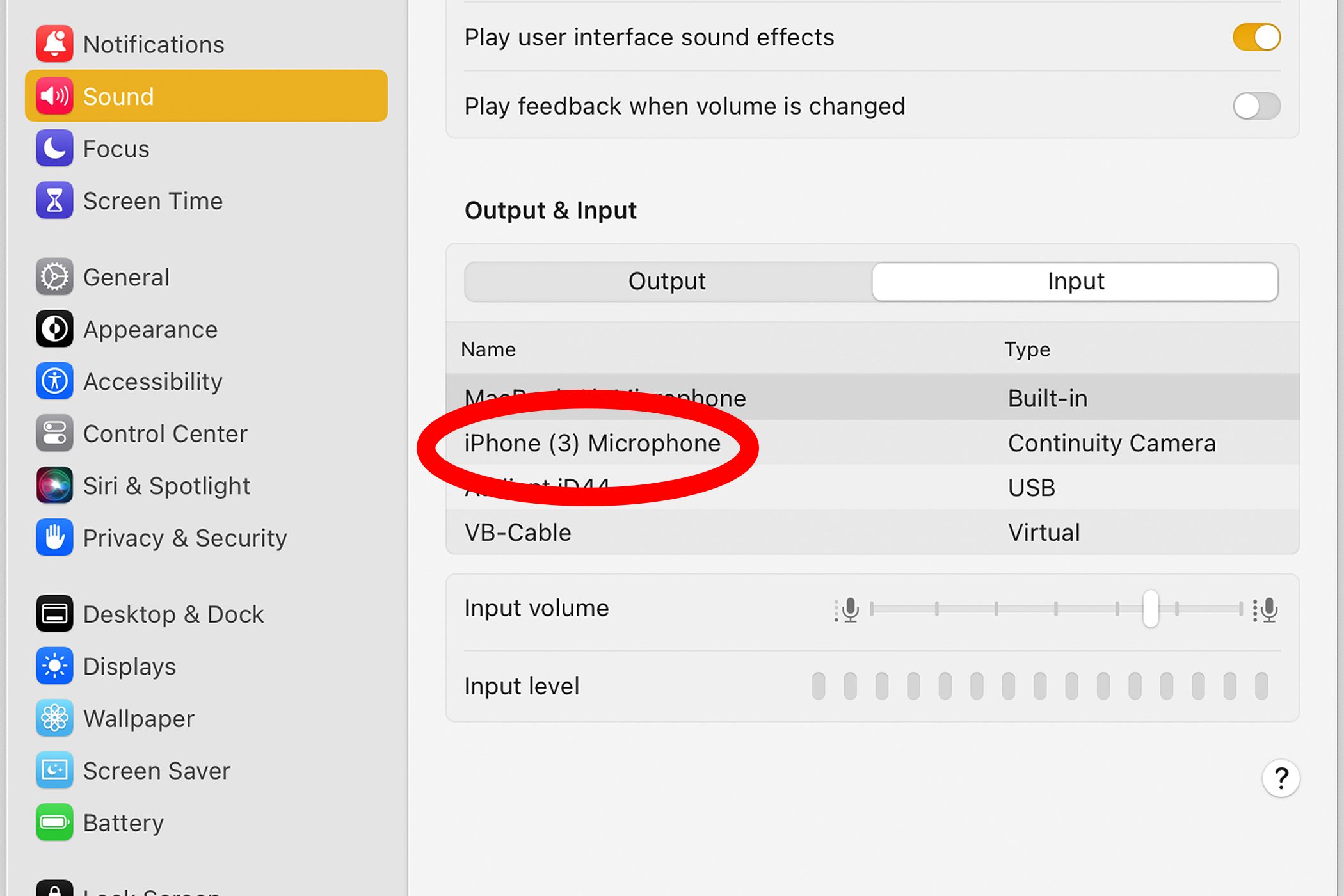Disable user interface sound effects toggle
Viewport: 1344px width, 896px height.
1256,37
